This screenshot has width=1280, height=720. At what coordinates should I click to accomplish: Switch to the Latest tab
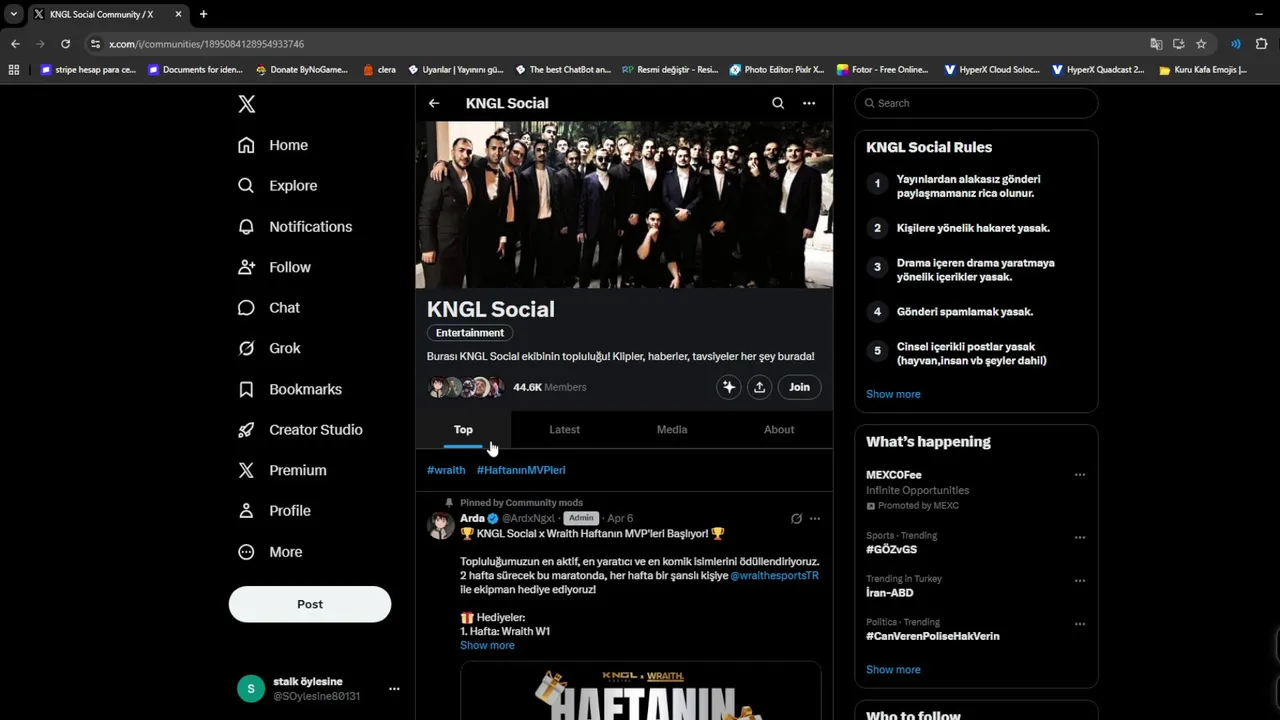[564, 429]
